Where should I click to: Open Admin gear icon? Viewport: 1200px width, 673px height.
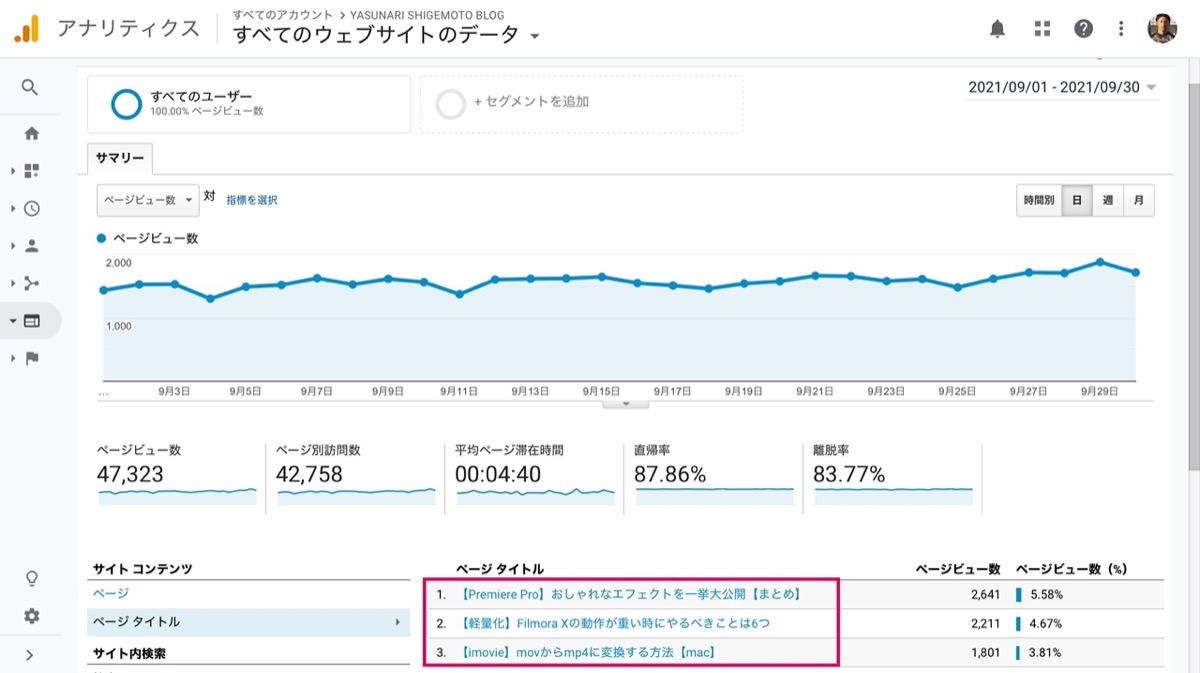point(31,617)
